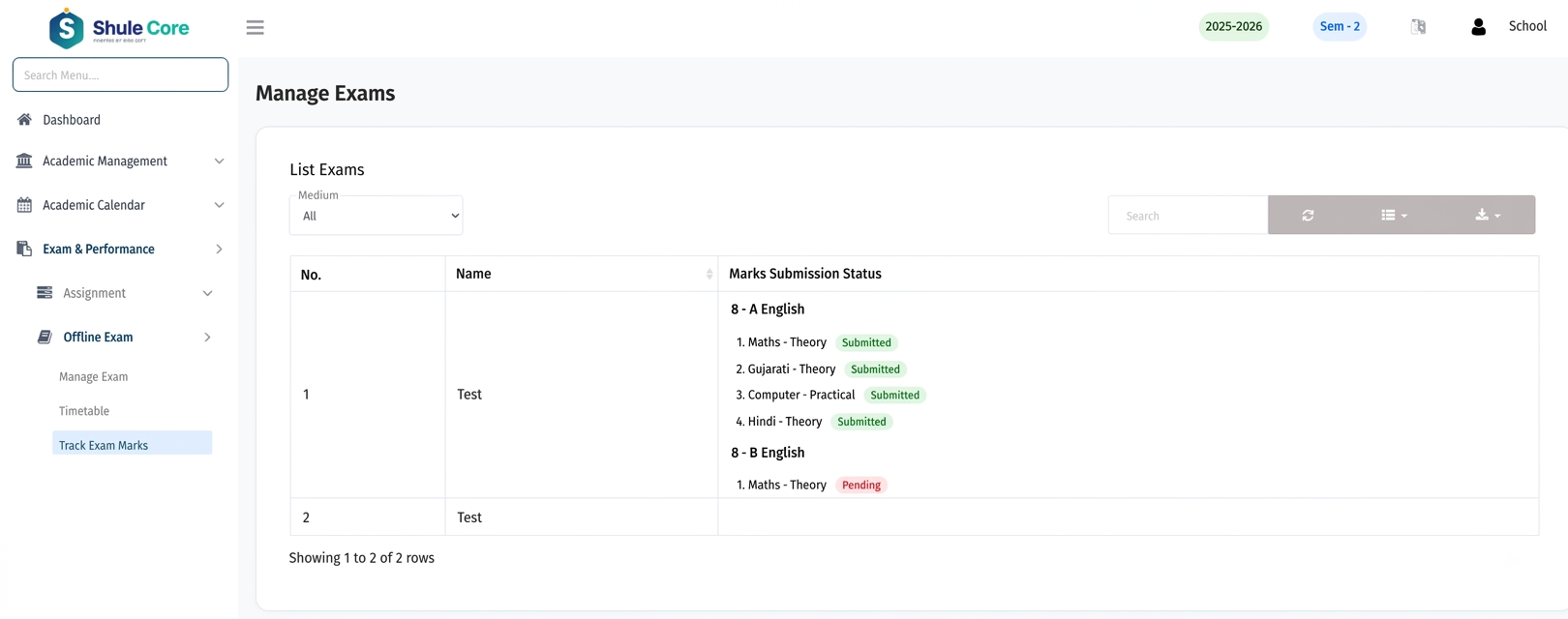Refresh the exams table
Image resolution: width=1568 pixels, height=619 pixels.
[x=1308, y=215]
